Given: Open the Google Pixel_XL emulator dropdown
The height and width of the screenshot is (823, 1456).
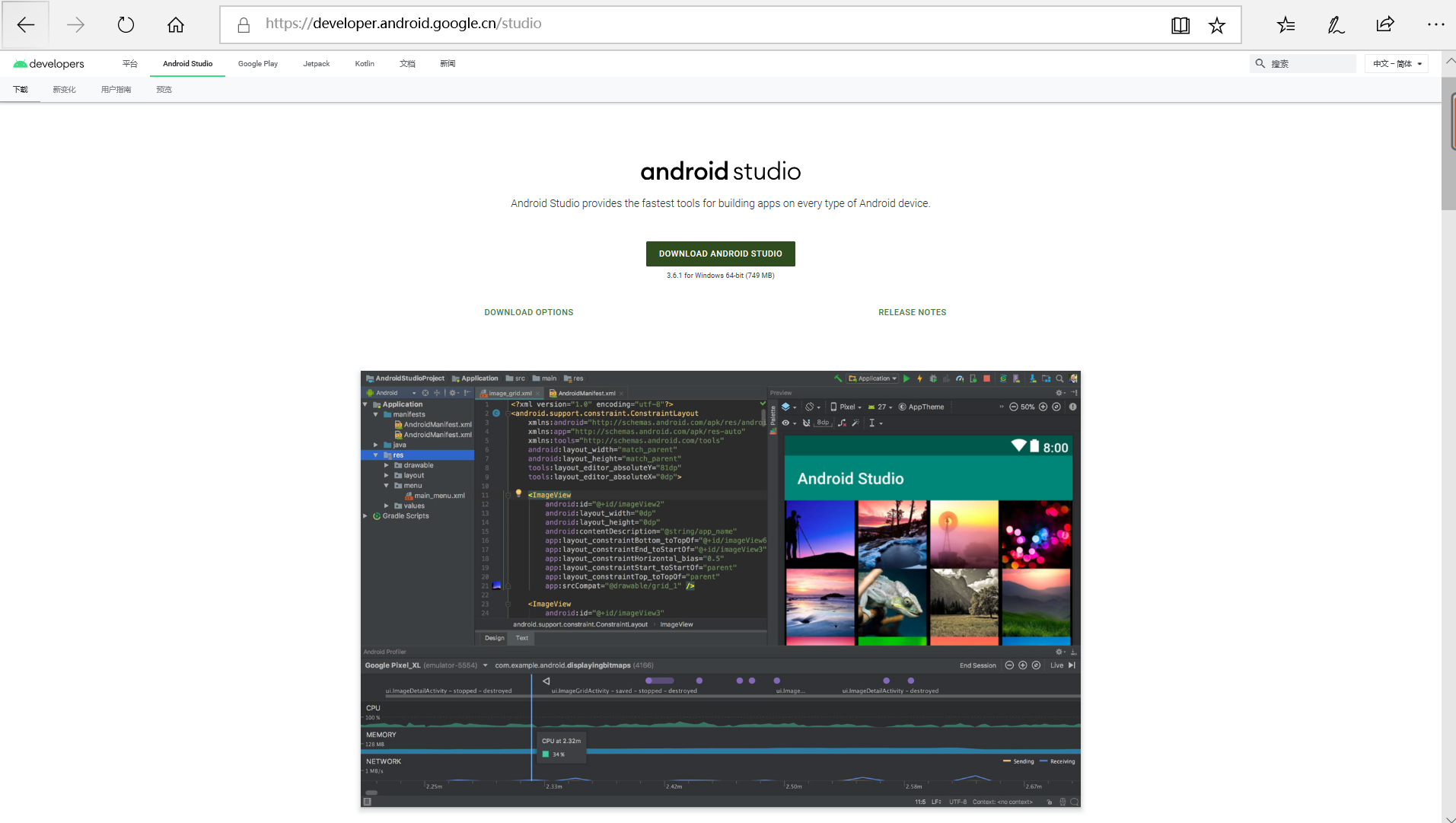Looking at the screenshot, I should (426, 665).
